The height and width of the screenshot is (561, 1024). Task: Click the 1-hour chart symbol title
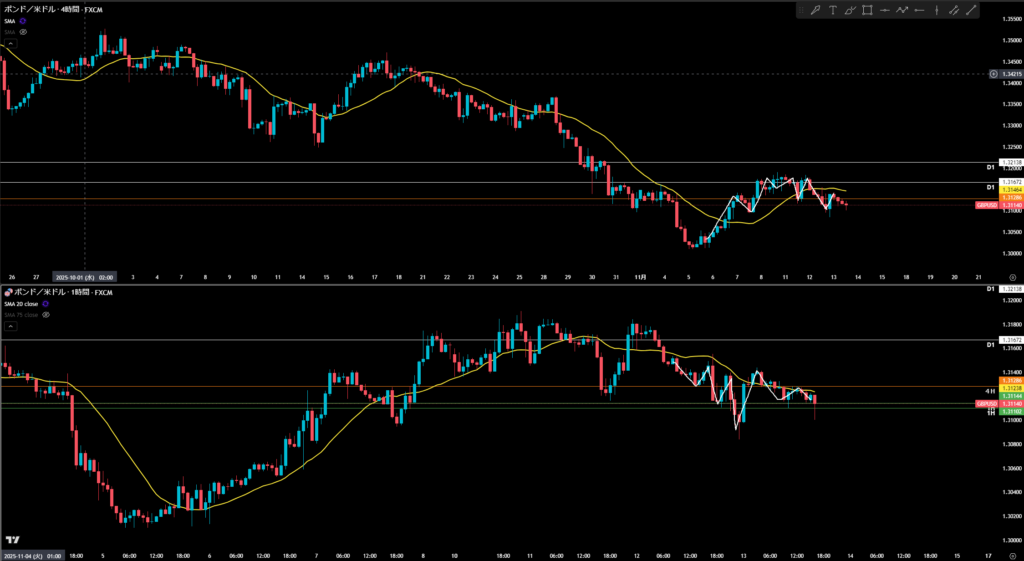tap(60, 292)
